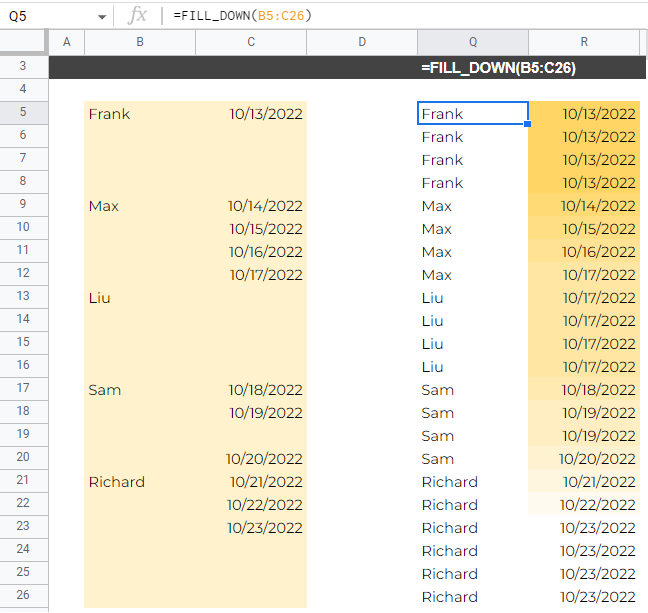Select the active cell Q5 with Frank
The image size is (648, 613).
pyautogui.click(x=473, y=113)
